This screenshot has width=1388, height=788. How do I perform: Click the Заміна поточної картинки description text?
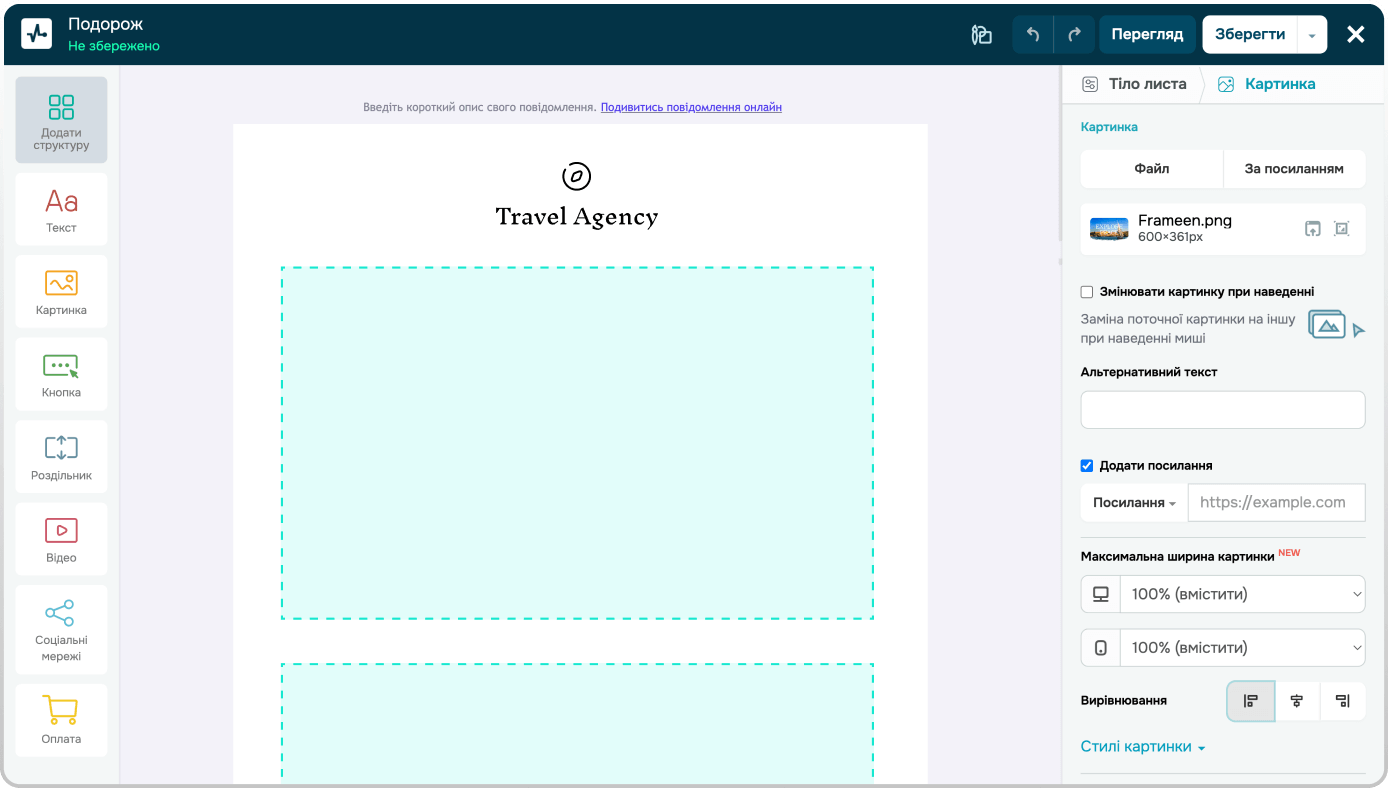click(x=1188, y=329)
